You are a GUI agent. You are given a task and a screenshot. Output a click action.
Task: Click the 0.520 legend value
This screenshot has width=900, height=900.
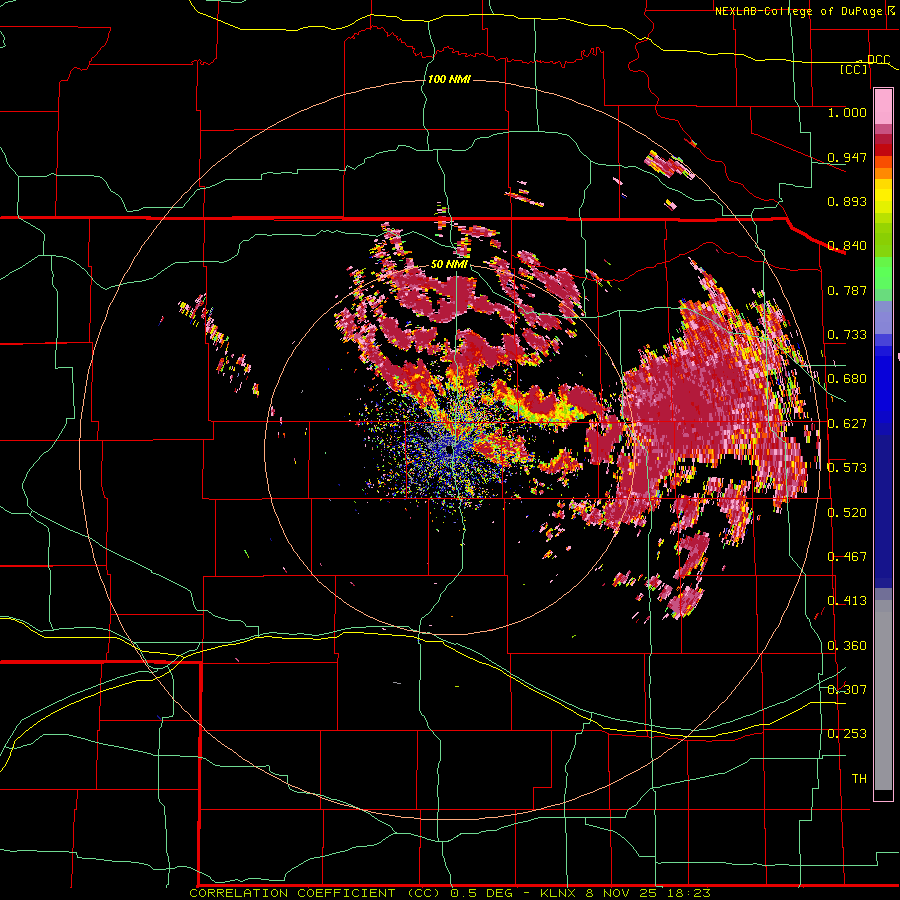(x=847, y=513)
